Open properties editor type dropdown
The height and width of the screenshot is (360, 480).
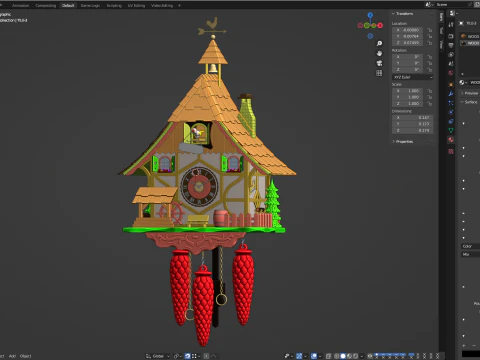coord(454,13)
